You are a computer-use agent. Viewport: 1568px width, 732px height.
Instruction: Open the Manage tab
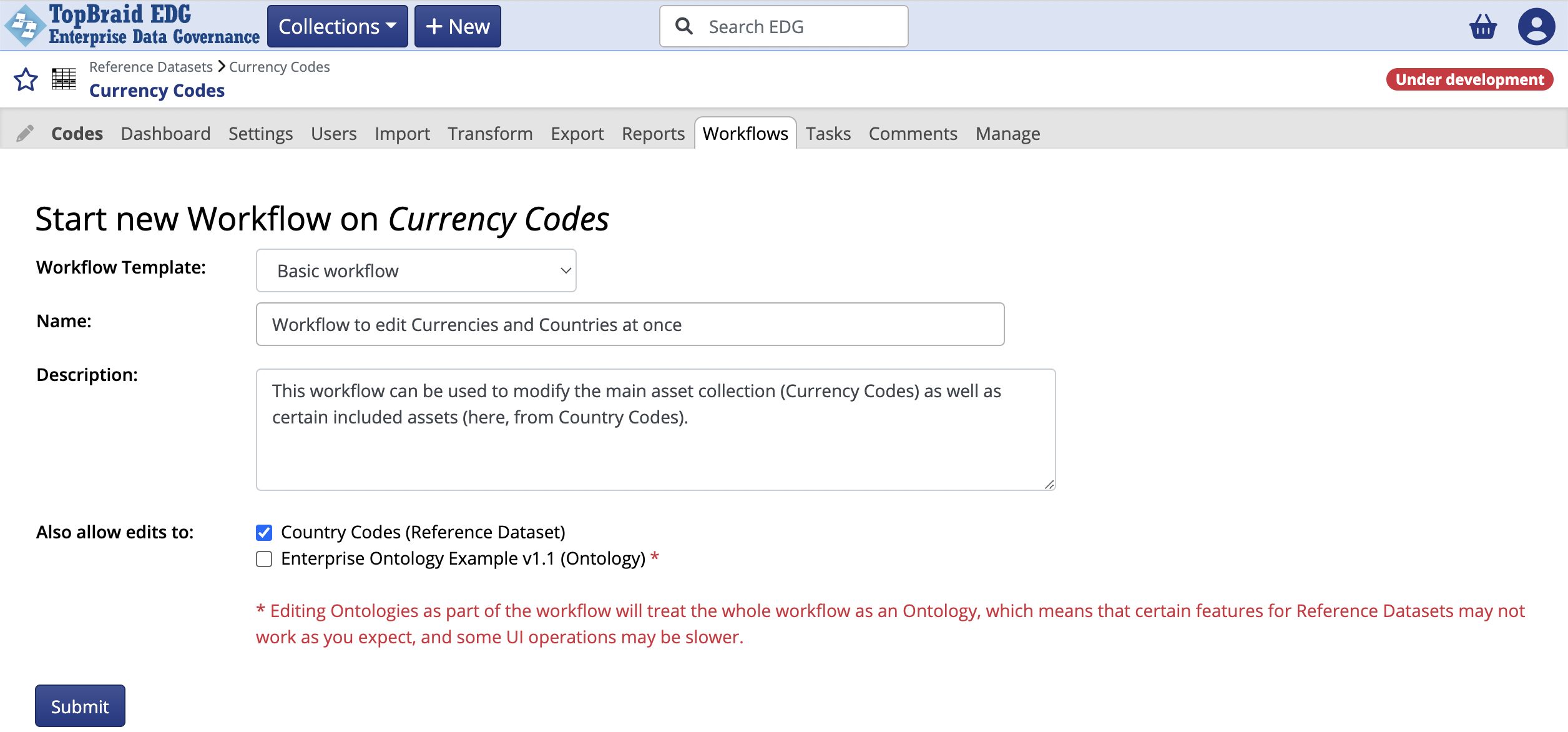(x=1007, y=133)
